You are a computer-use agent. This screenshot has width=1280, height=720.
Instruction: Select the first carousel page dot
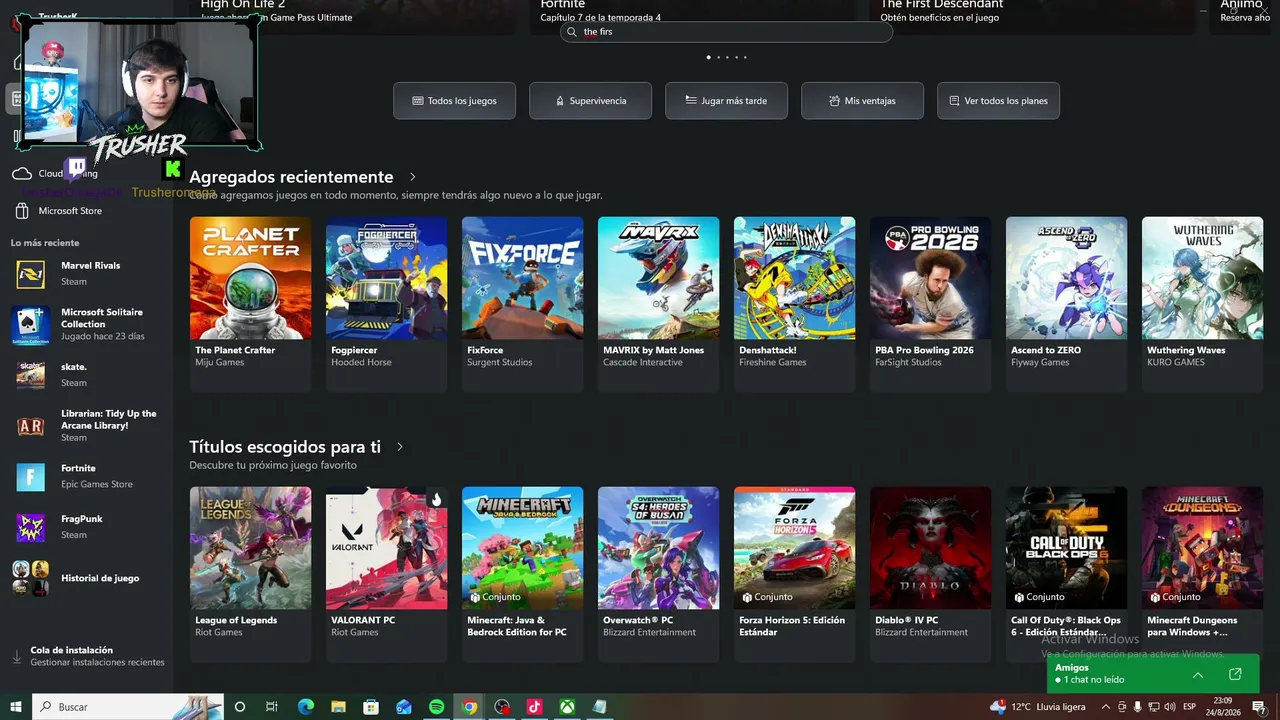point(708,57)
